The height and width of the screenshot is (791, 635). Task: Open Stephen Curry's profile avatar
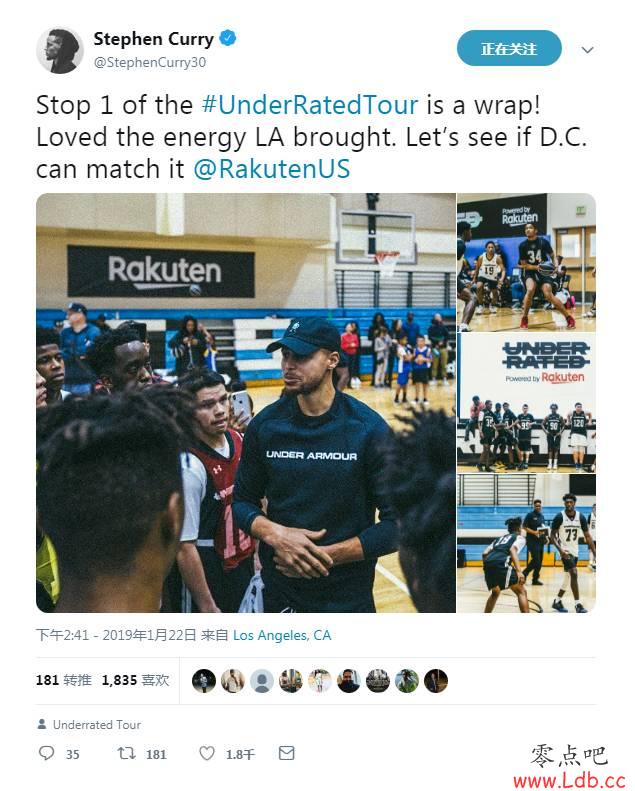(60, 50)
